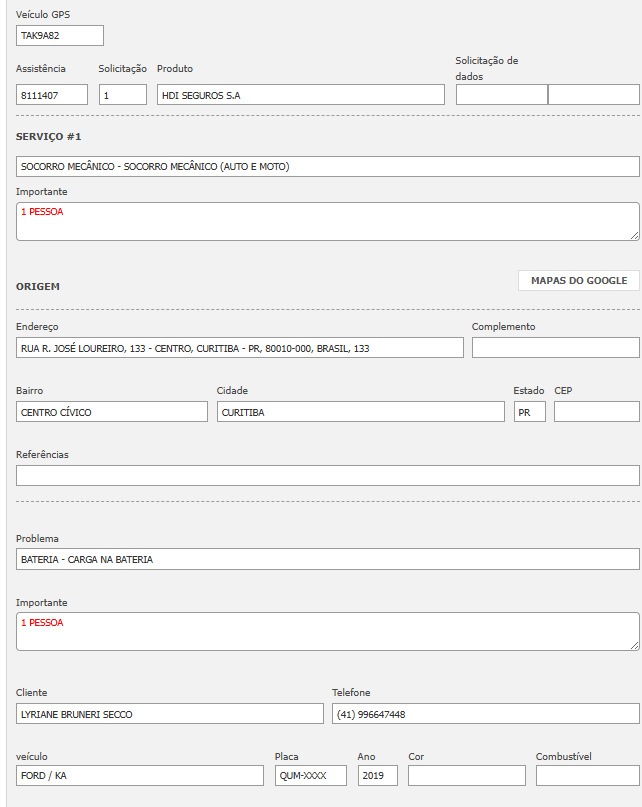Click the empty Cor field
The width and height of the screenshot is (642, 807).
click(466, 776)
